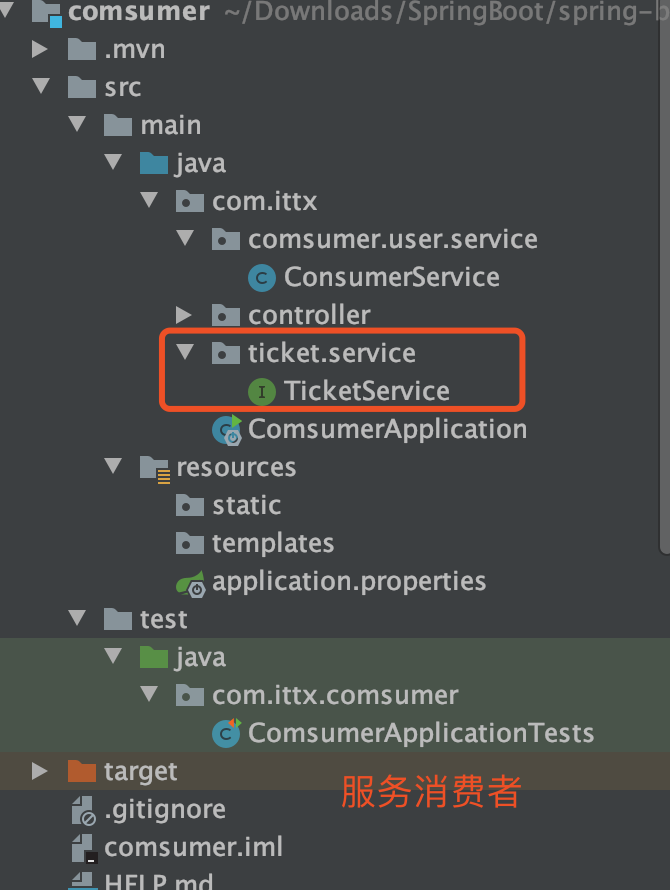Image resolution: width=670 pixels, height=890 pixels.
Task: Click the comsumer.iml file icon
Action: (85, 849)
